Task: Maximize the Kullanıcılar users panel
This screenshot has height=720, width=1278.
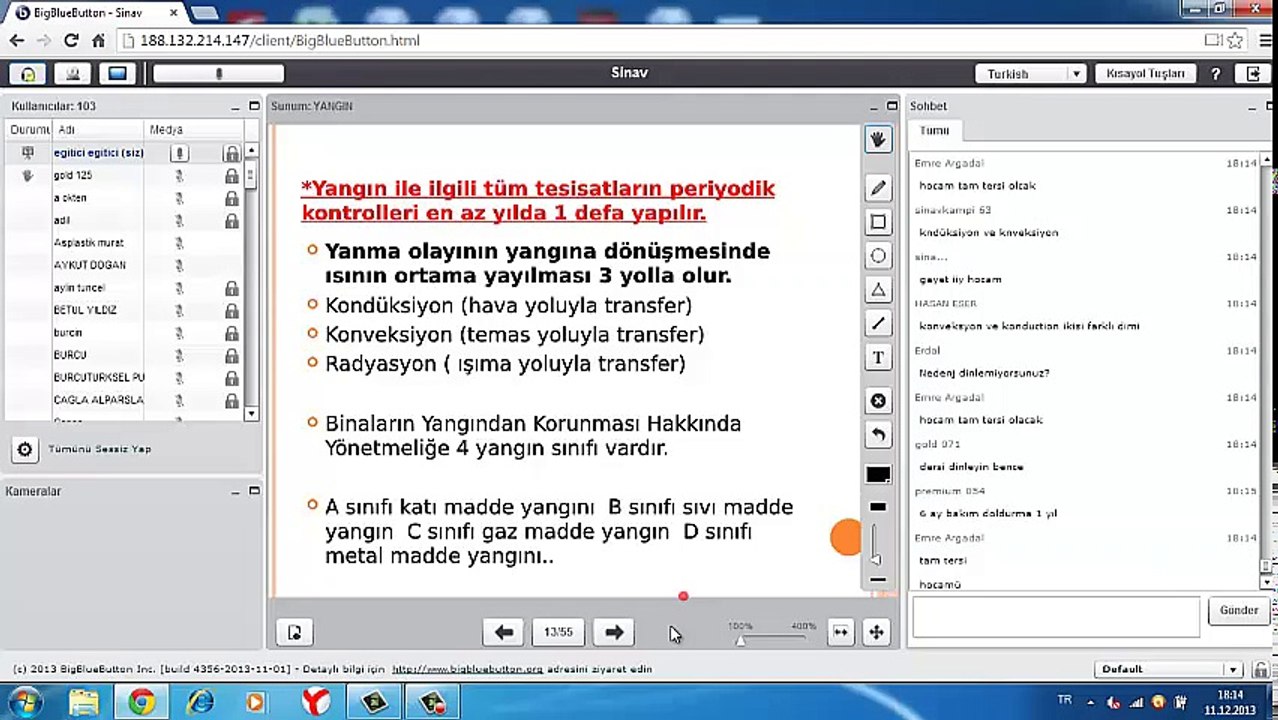Action: (x=254, y=106)
